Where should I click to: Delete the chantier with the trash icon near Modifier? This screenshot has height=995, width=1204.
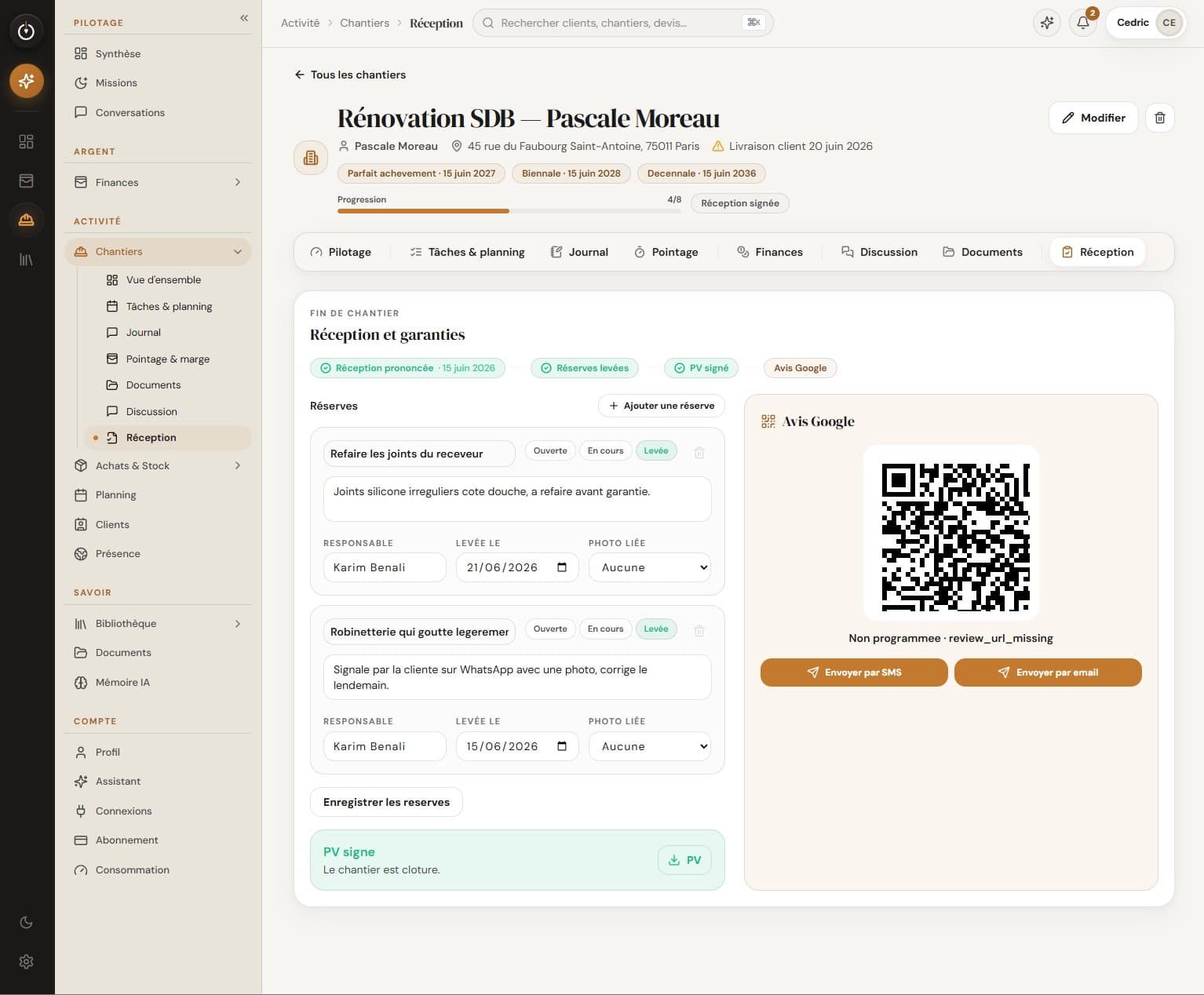tap(1160, 118)
